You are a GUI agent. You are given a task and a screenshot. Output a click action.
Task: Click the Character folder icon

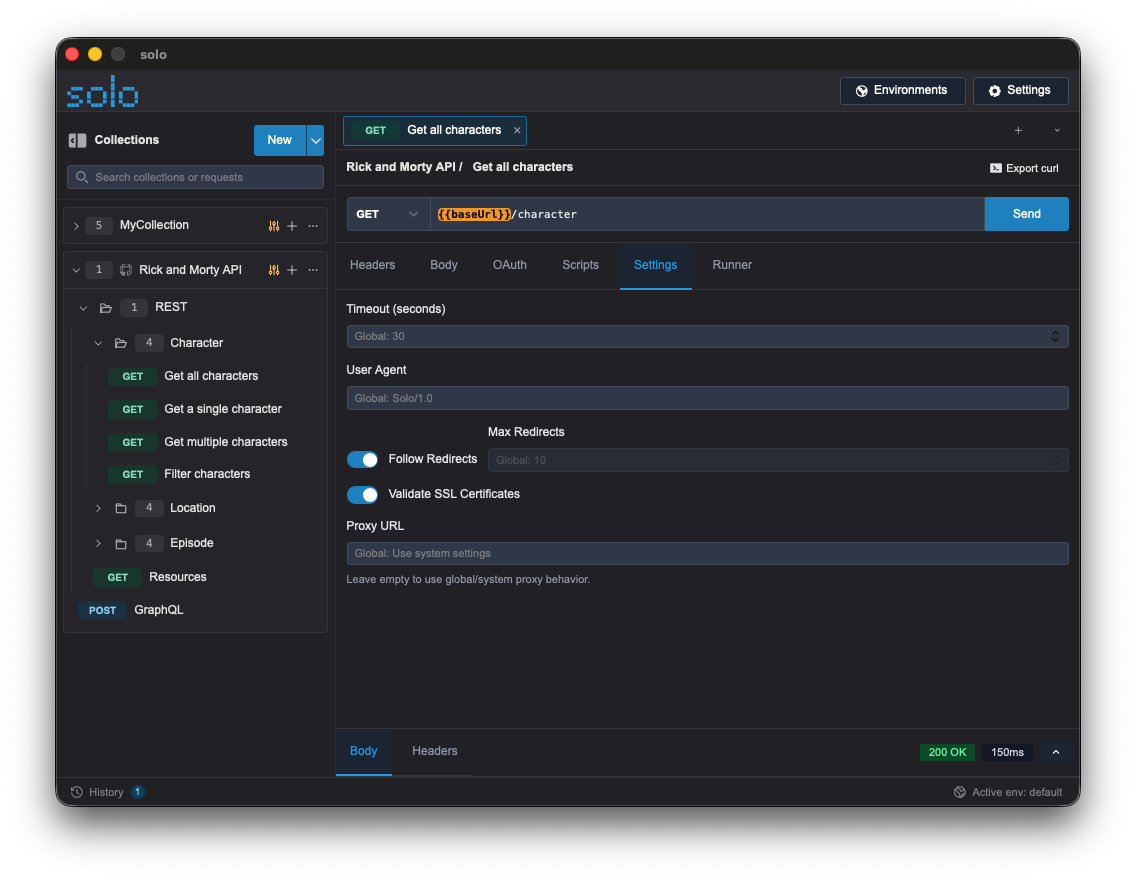click(121, 343)
